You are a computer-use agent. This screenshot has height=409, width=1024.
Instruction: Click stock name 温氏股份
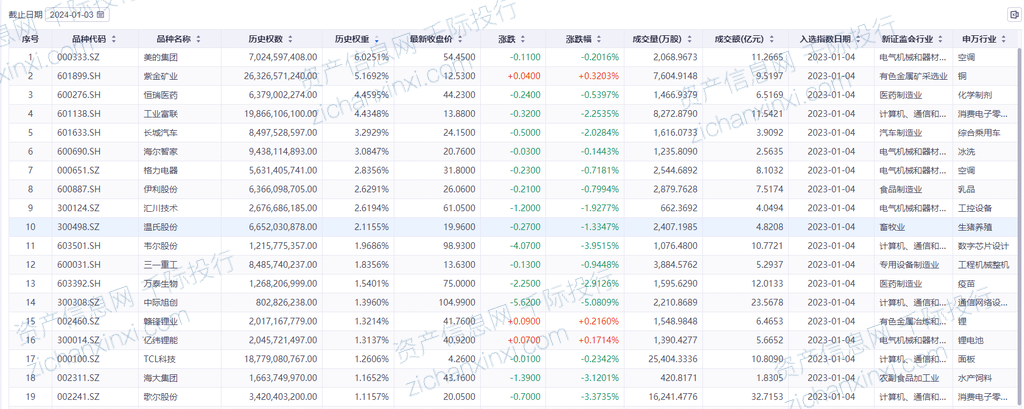pos(161,227)
